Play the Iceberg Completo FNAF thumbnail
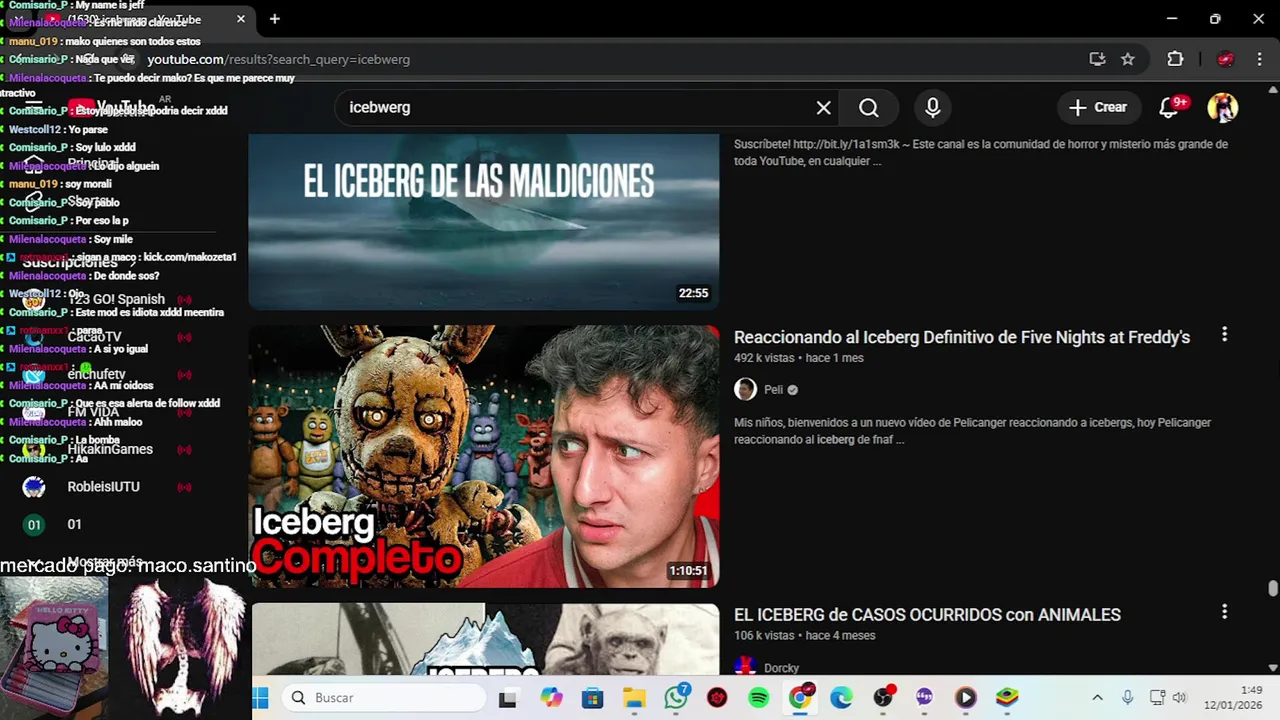Screen dimensions: 1280x720 coord(484,456)
